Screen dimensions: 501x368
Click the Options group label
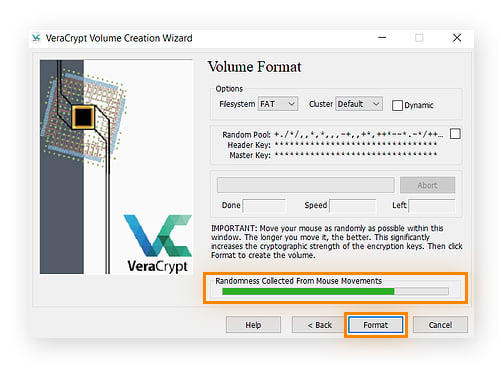[x=229, y=89]
